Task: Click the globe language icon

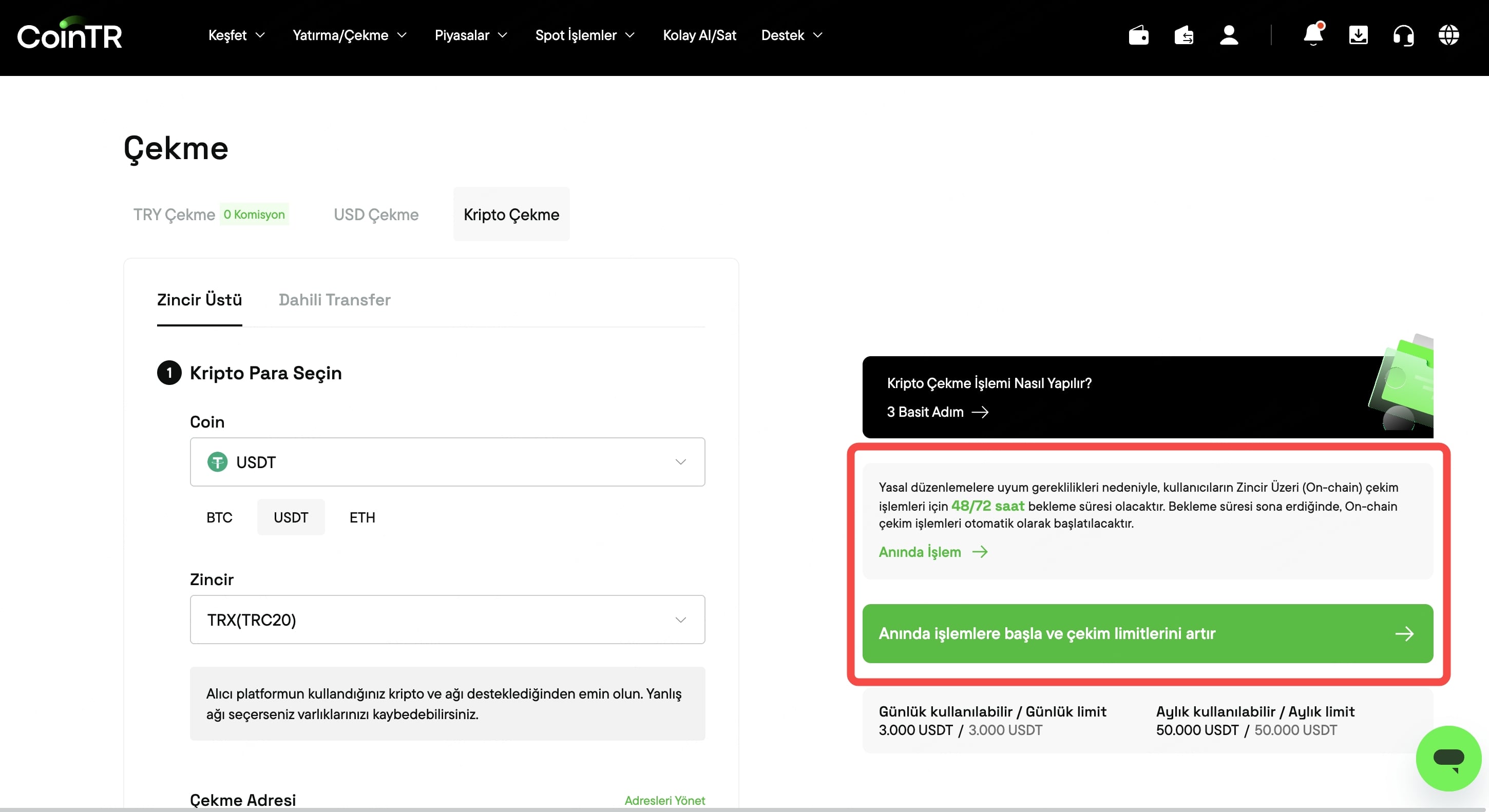Action: pos(1448,35)
